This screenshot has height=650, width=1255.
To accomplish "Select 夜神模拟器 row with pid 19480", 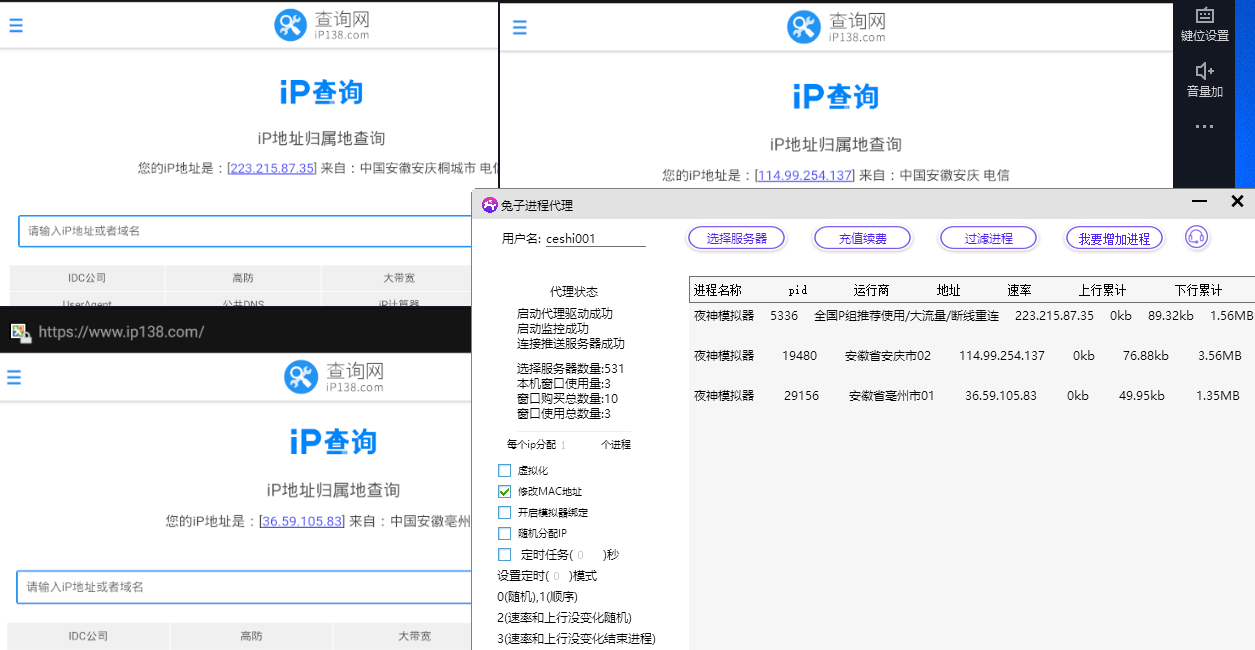I will point(972,355).
